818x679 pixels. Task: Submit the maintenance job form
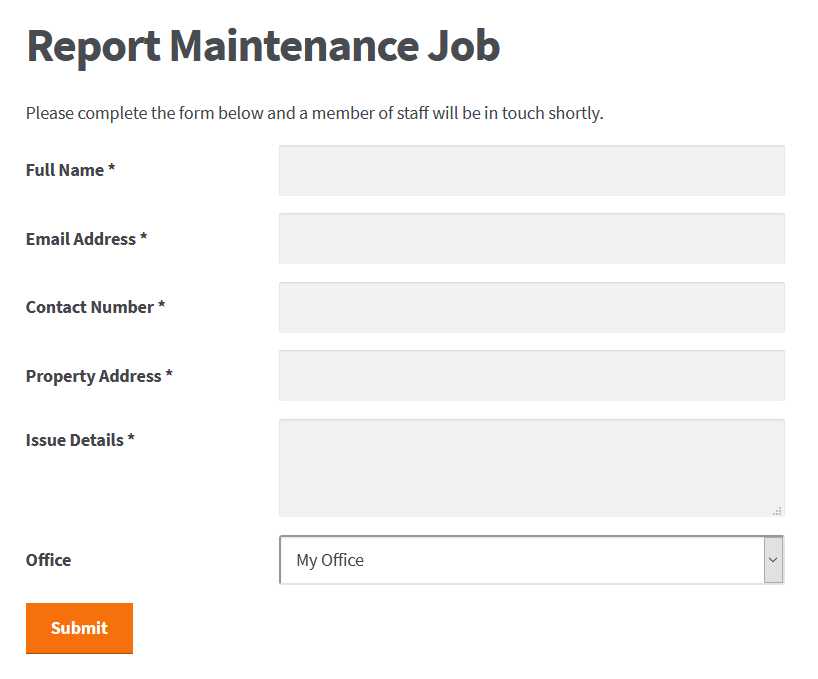(79, 628)
